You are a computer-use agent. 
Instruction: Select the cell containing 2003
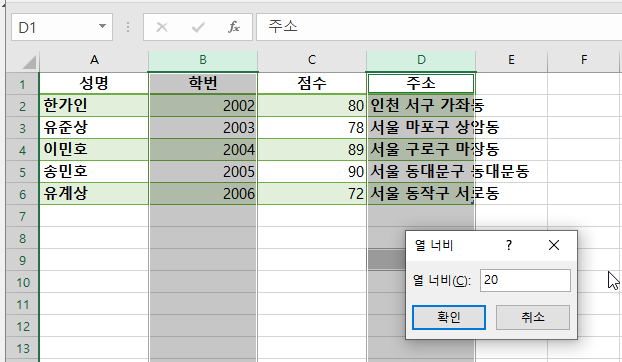(x=203, y=128)
